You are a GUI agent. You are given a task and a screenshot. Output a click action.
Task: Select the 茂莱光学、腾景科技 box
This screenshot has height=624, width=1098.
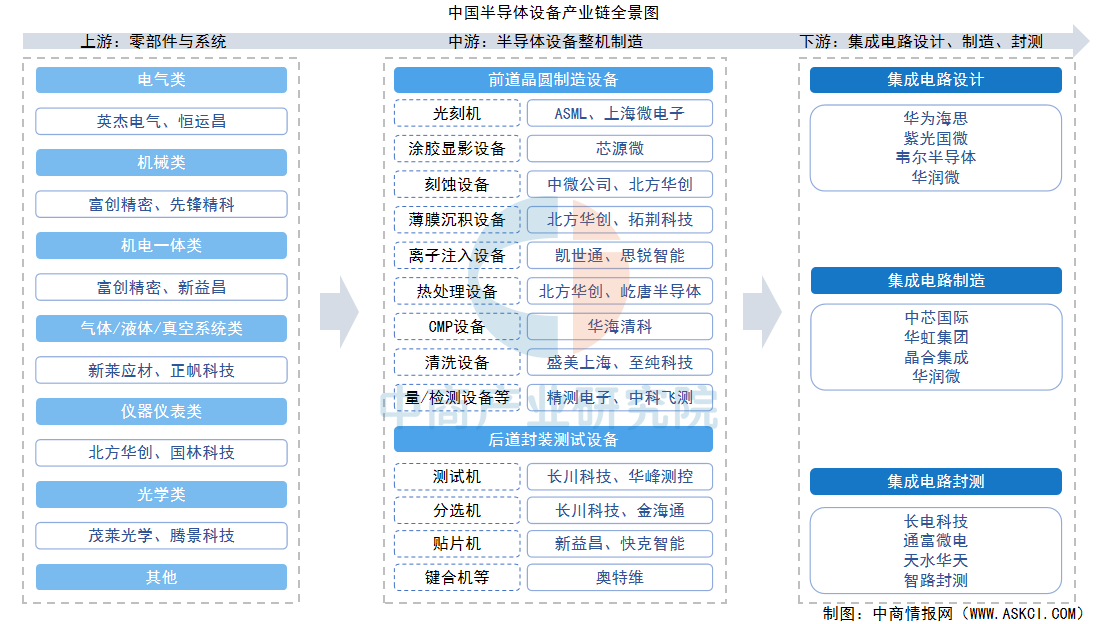pos(161,536)
